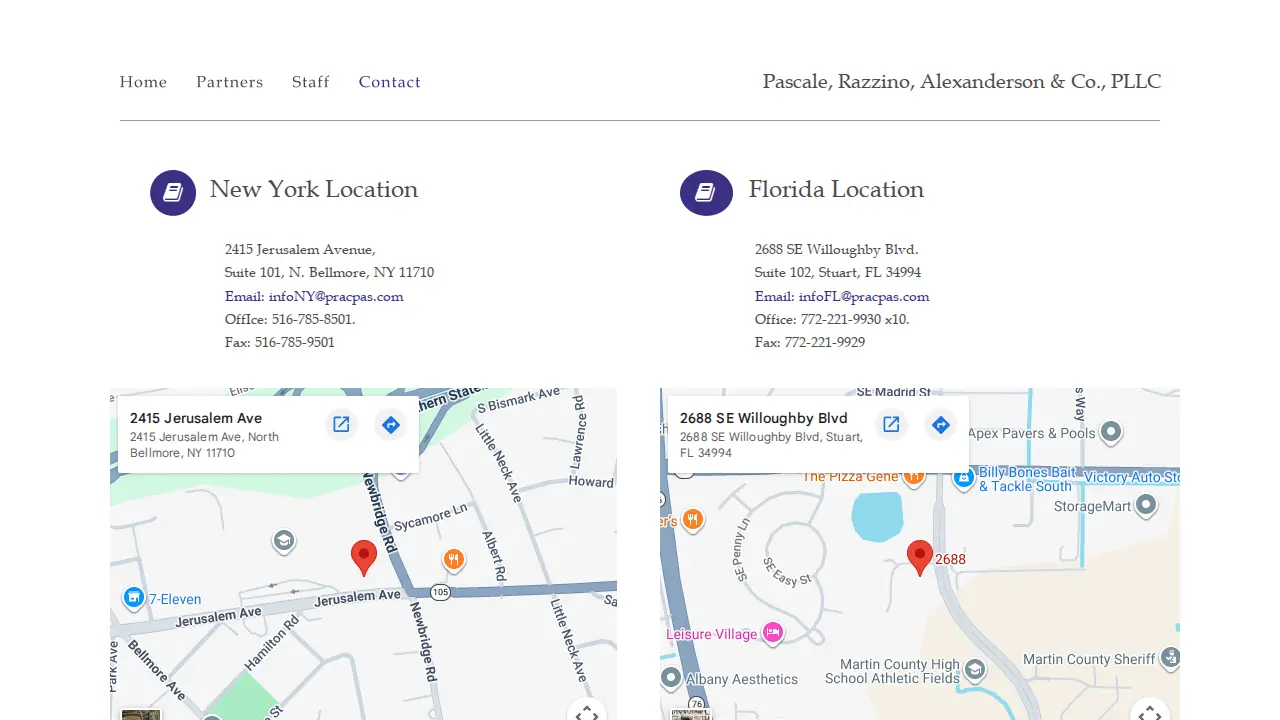Click the Florida fax number 772-221-9929
The height and width of the screenshot is (720, 1280).
tap(825, 342)
